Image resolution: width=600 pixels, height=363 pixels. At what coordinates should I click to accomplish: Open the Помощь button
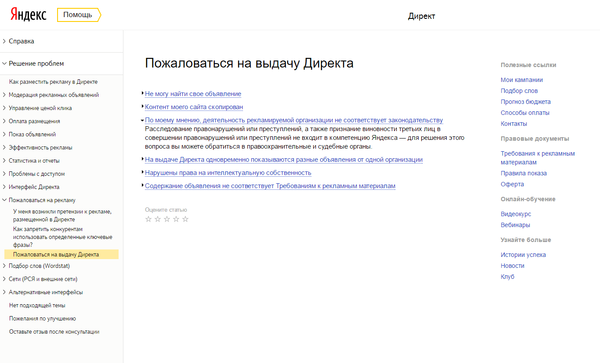tap(79, 15)
